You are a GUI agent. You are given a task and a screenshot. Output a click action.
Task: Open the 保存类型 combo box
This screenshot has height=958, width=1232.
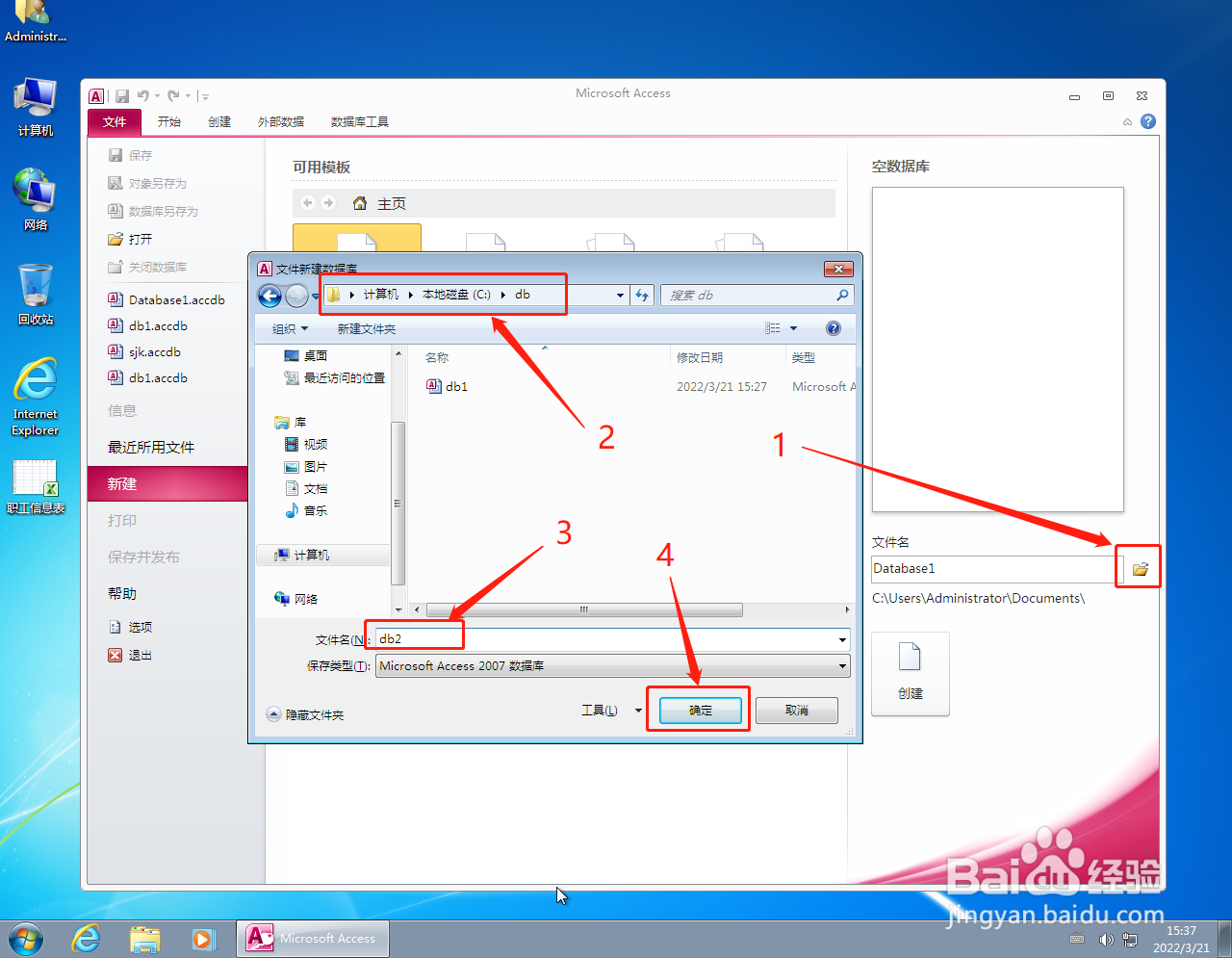(x=613, y=665)
